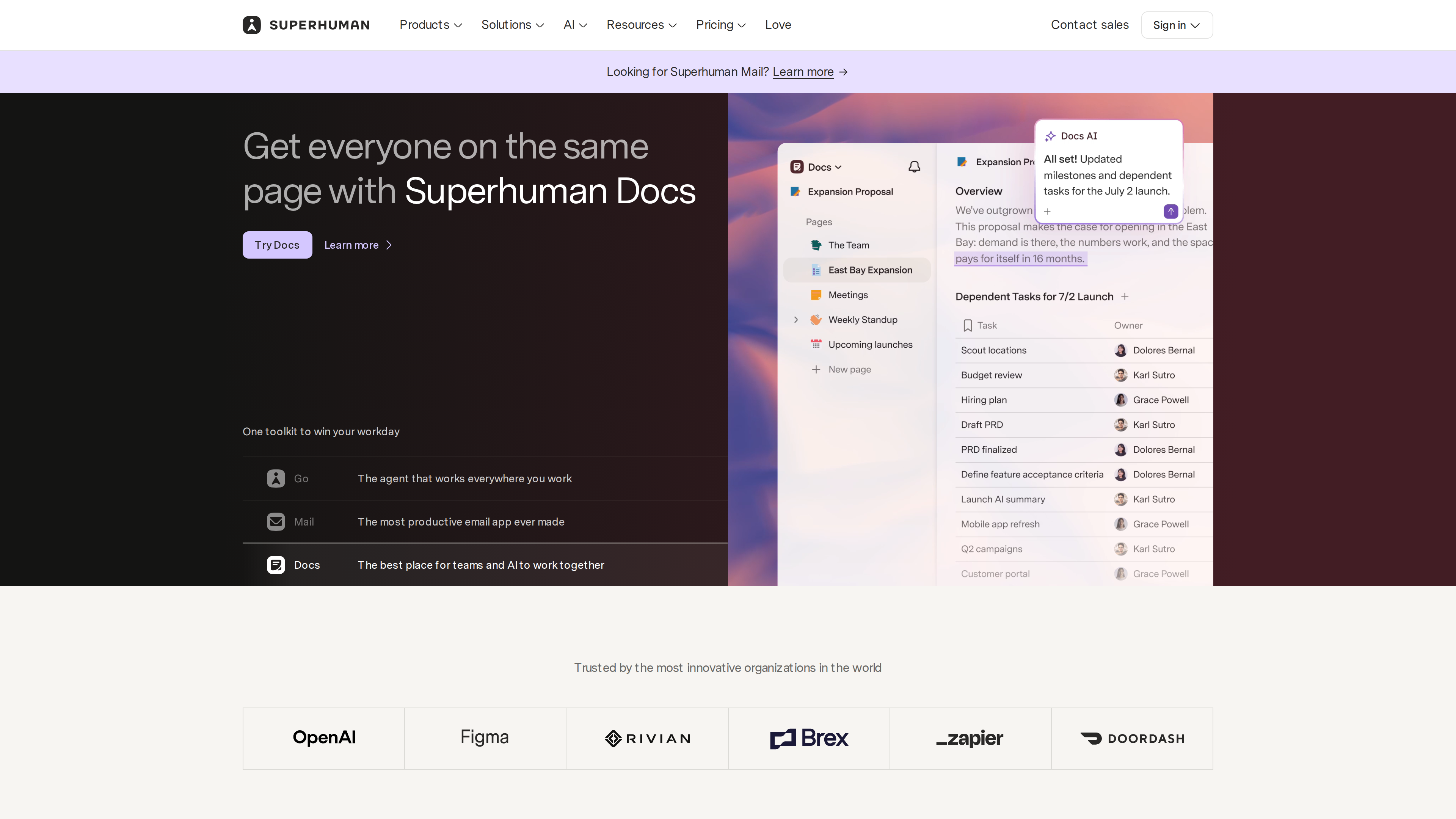Click the notification bell icon in Docs panel
Screen dimensions: 1456x819
click(x=915, y=167)
